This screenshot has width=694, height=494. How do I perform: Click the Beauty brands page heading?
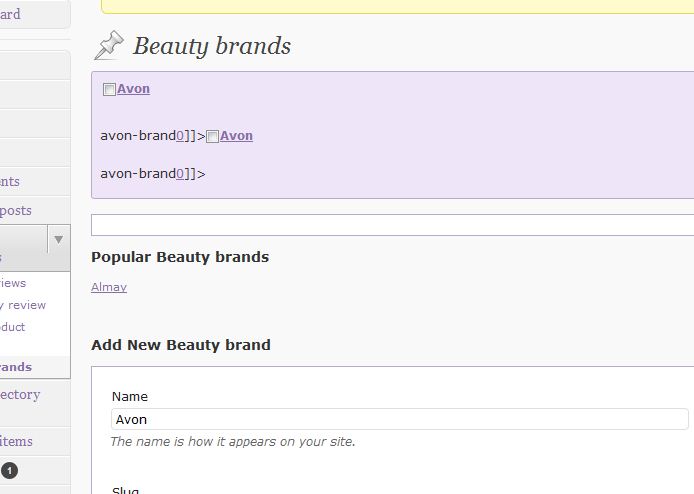coord(212,46)
